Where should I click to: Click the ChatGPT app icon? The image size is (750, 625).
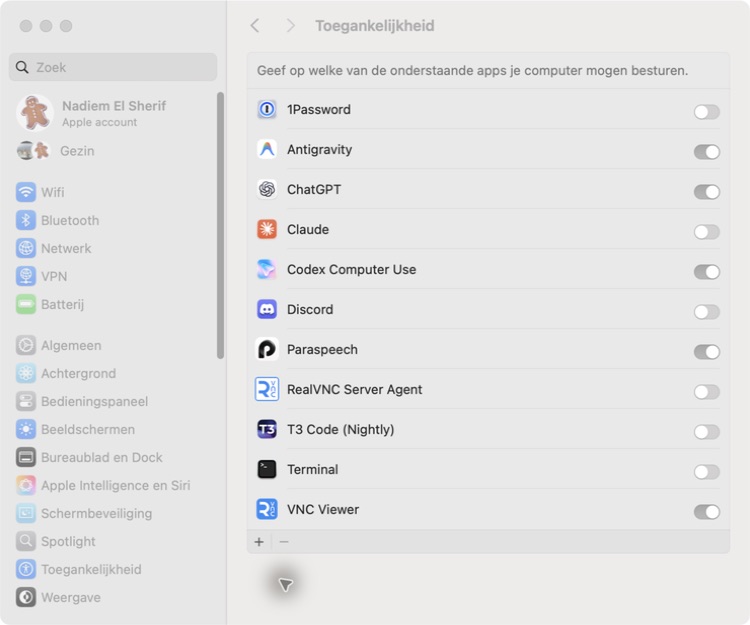tap(267, 189)
